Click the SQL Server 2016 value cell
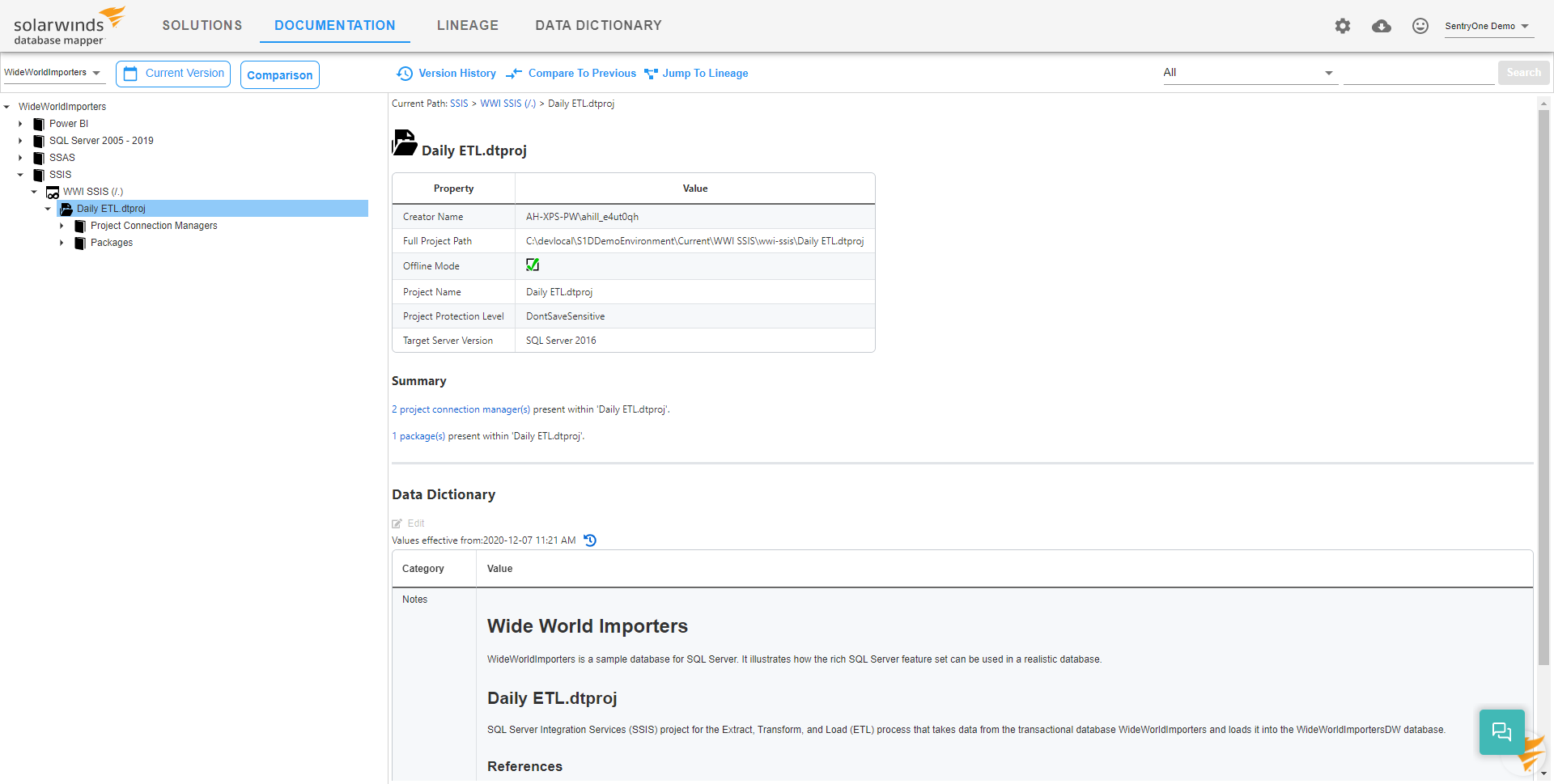The image size is (1554, 784). [x=695, y=341]
